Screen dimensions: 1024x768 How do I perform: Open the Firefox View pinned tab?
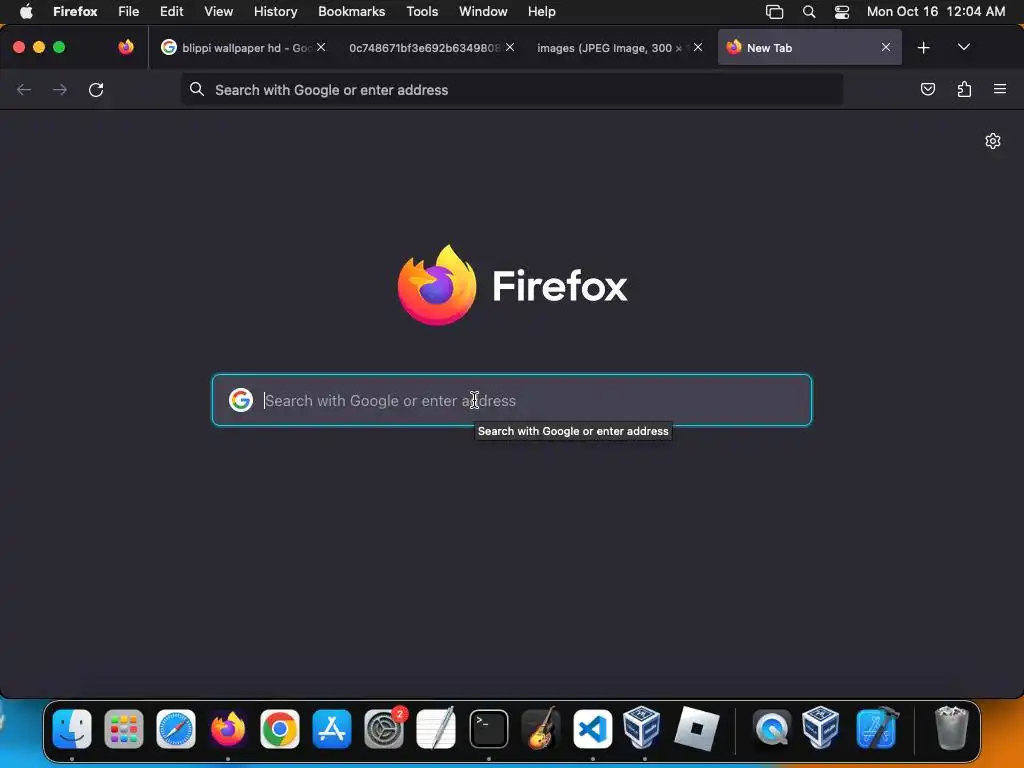coord(126,47)
